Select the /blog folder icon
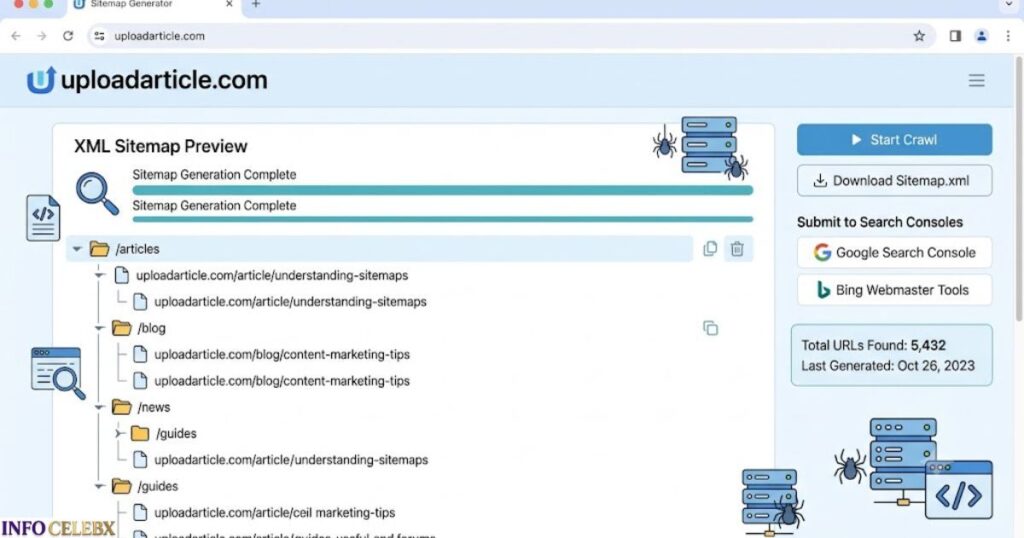The height and width of the screenshot is (538, 1024). tap(121, 328)
